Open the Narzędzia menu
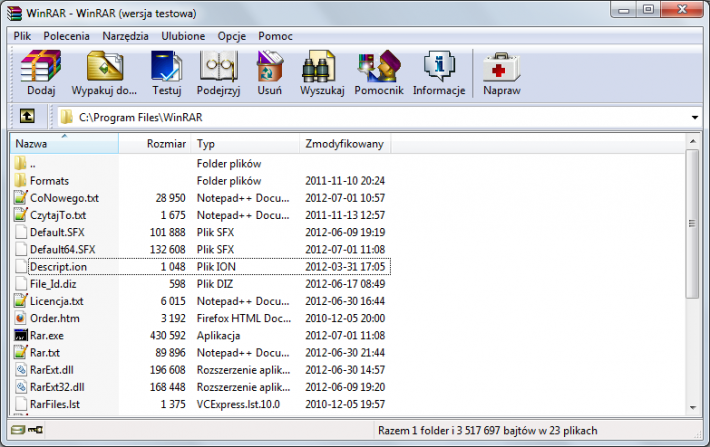Screen dimensions: 710x447 125,36
